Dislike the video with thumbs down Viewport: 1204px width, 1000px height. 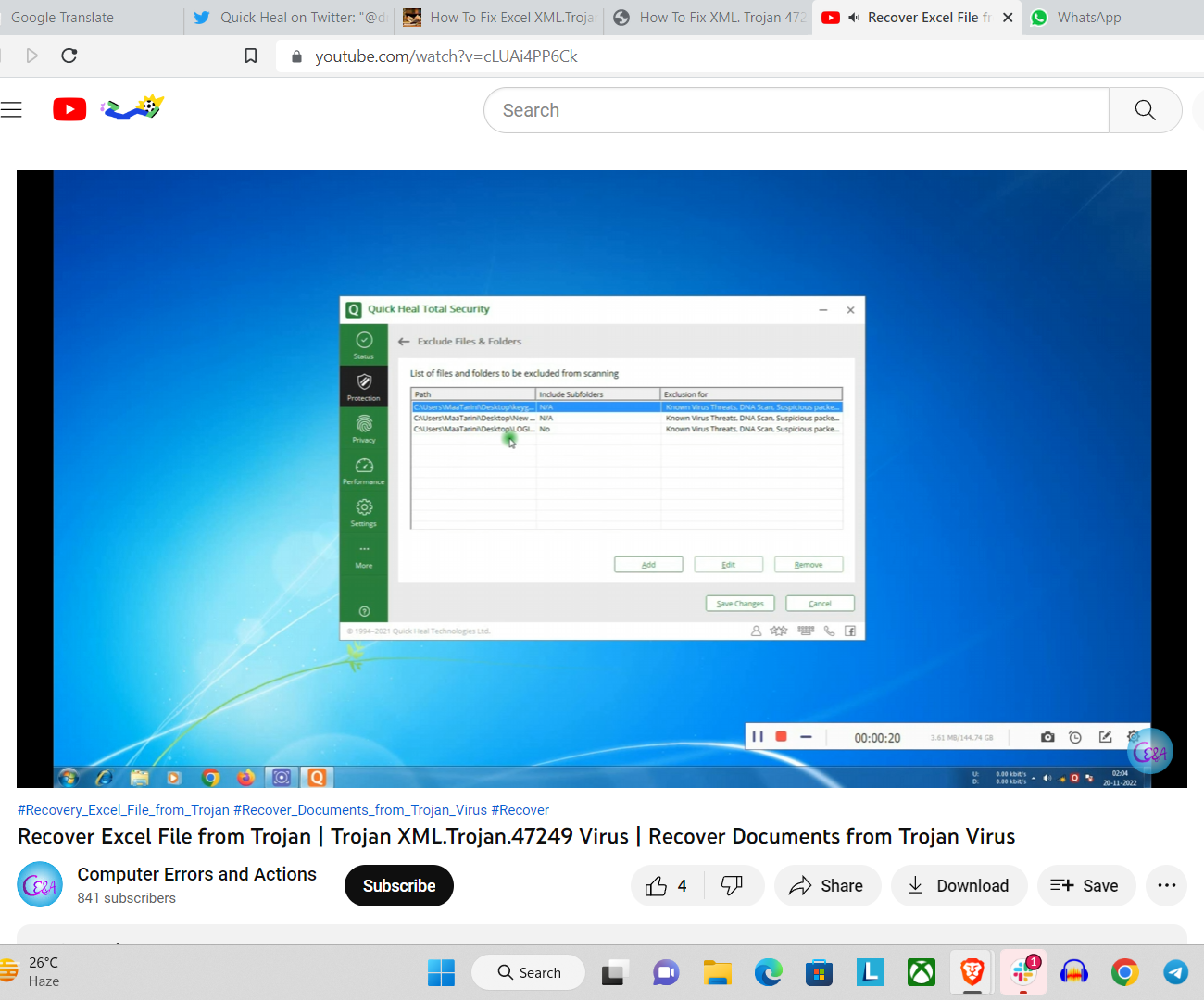click(733, 886)
